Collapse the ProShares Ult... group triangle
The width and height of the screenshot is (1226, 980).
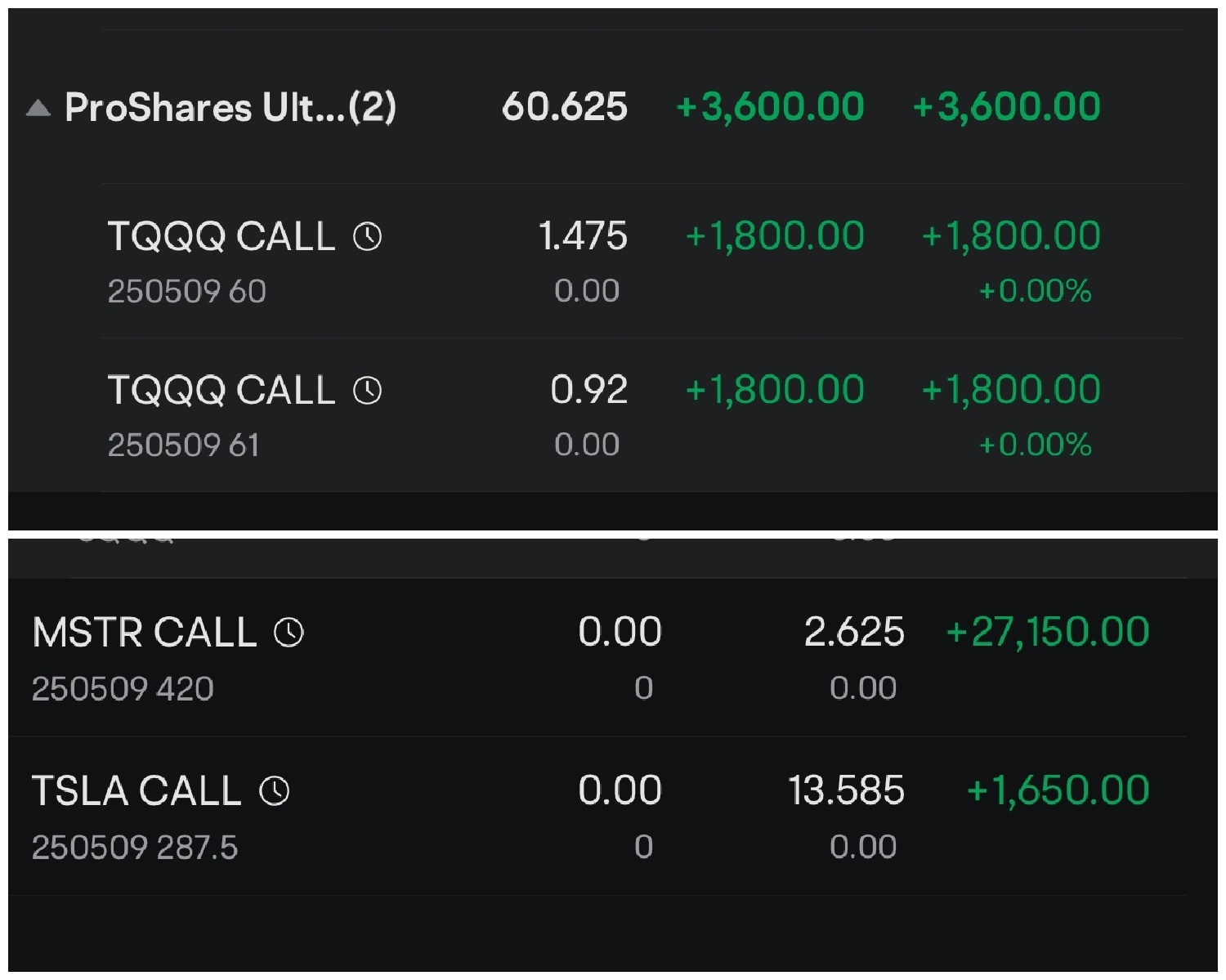pyautogui.click(x=38, y=108)
